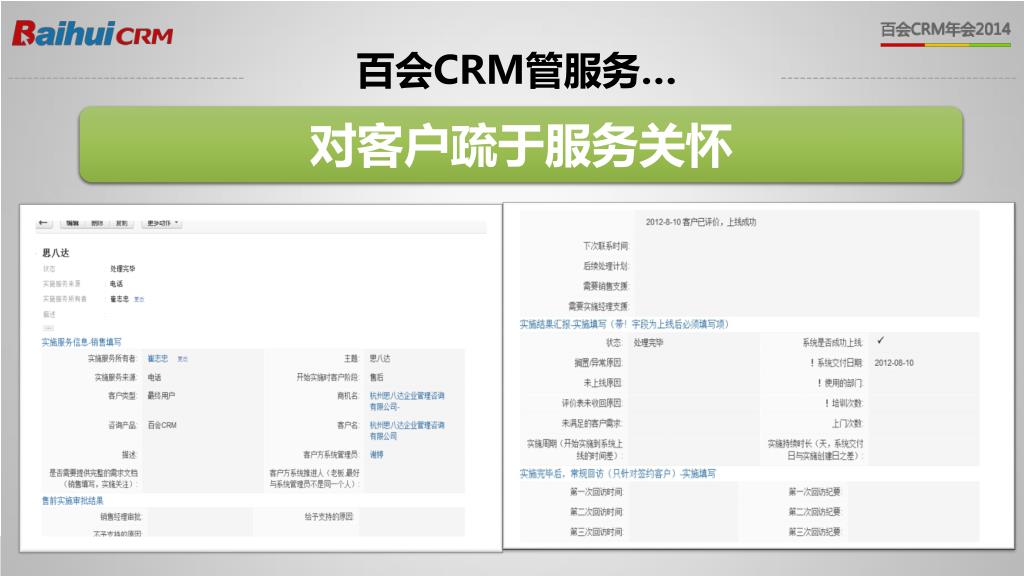1024x576 pixels.
Task: Click the Baihui CRM logo
Action: (x=93, y=34)
